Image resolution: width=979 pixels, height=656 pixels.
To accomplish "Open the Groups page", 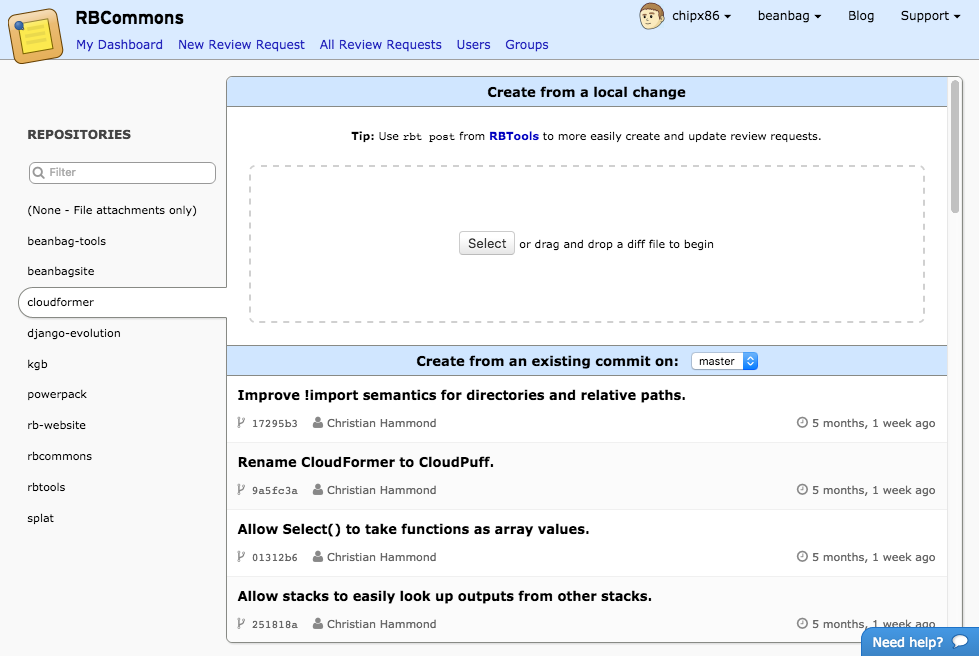I will 527,45.
